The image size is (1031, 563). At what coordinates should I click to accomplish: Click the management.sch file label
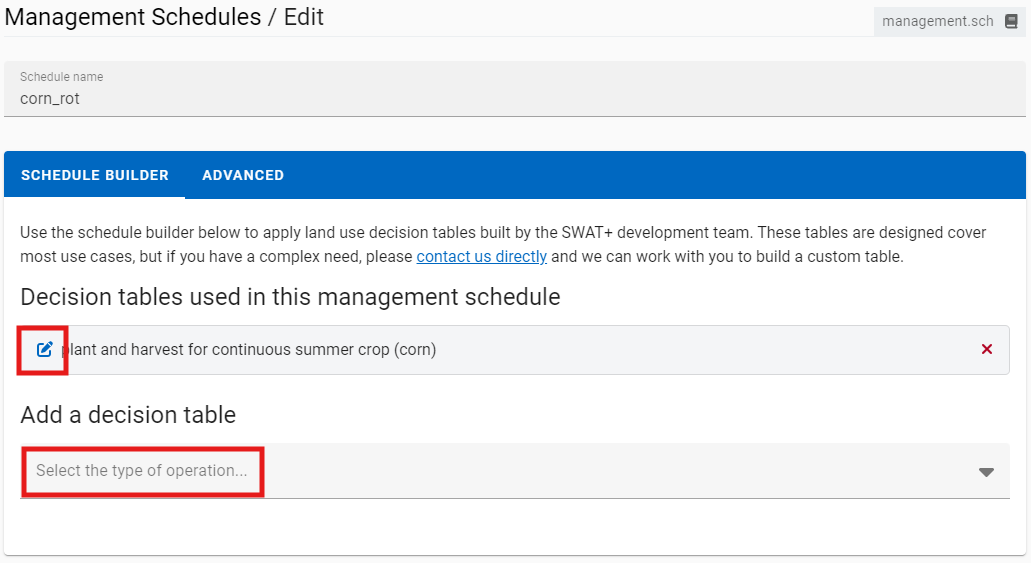click(x=937, y=21)
